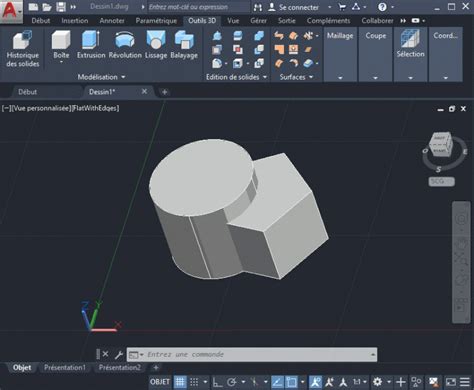
Task: Toggle isolate objects icon in status bar
Action: [x=416, y=382]
